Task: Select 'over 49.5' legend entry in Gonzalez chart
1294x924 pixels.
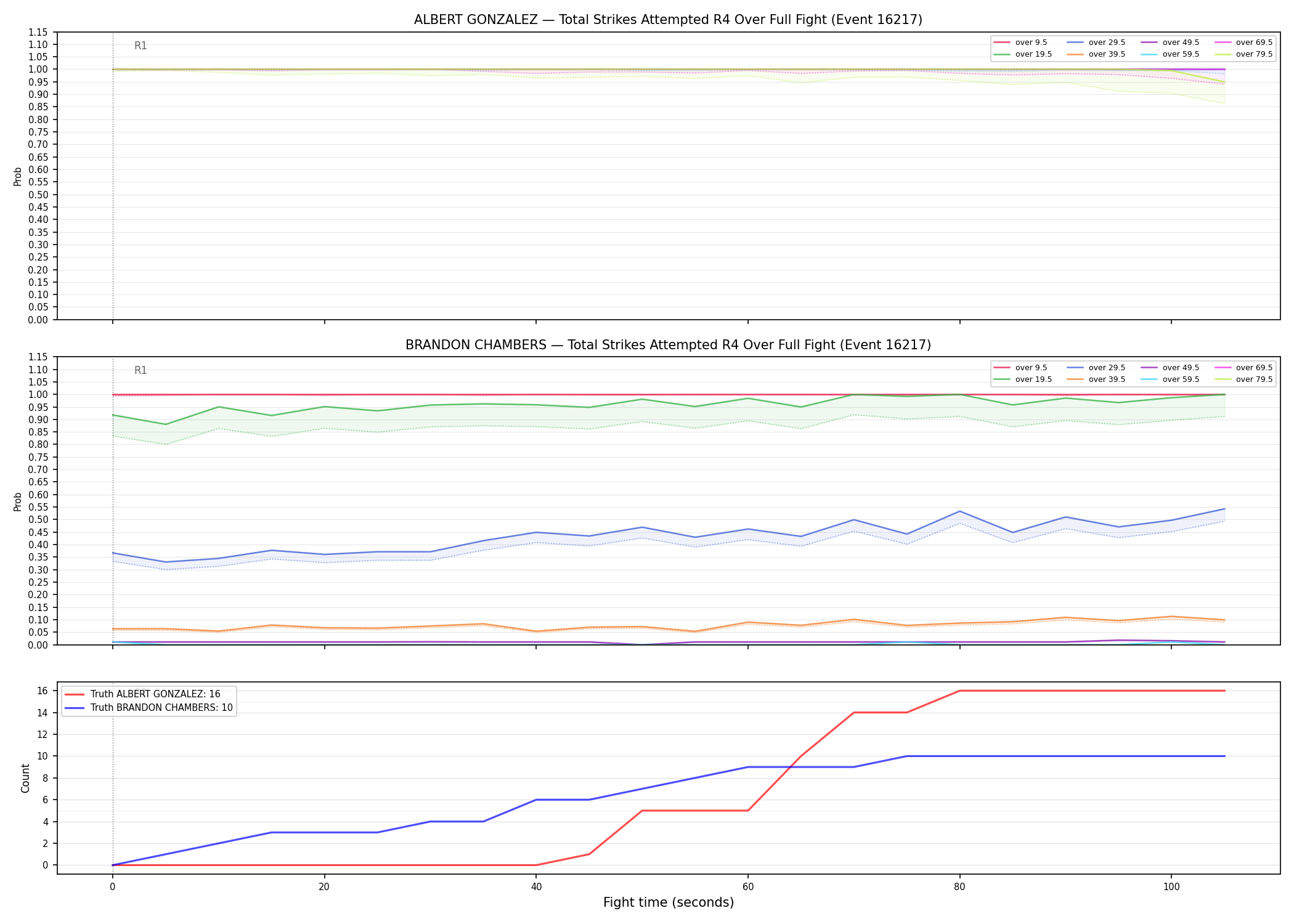Action: tap(1170, 43)
